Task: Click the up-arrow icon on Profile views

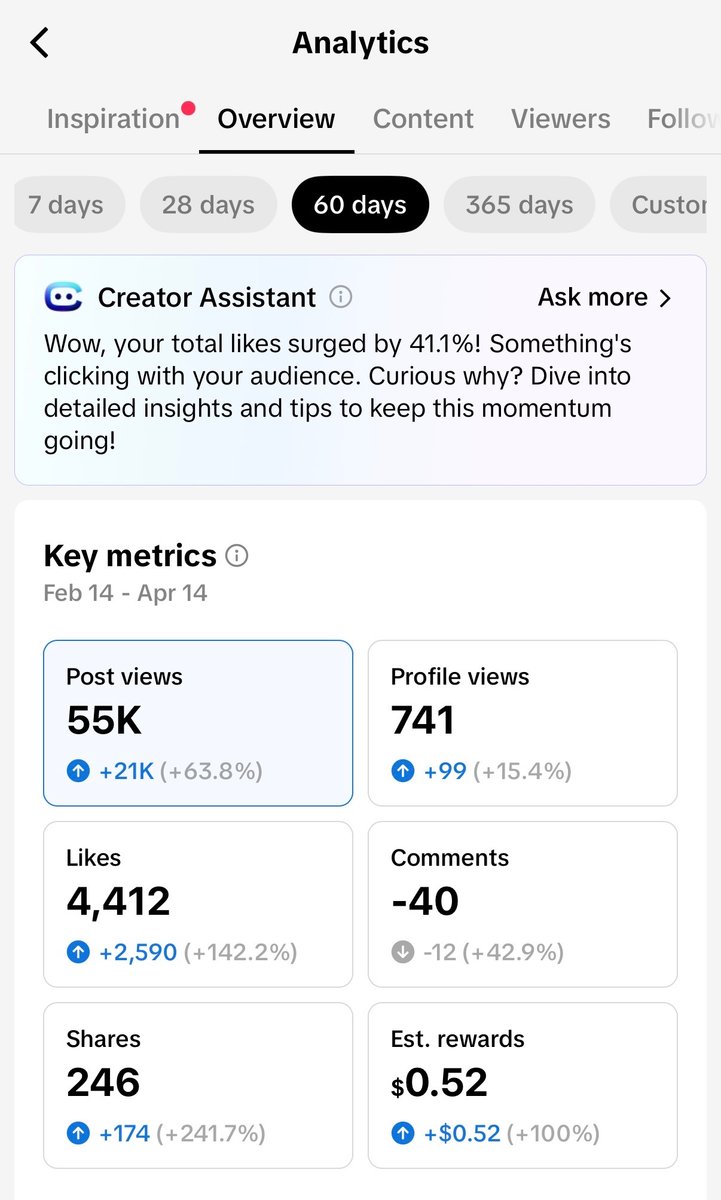Action: point(402,771)
